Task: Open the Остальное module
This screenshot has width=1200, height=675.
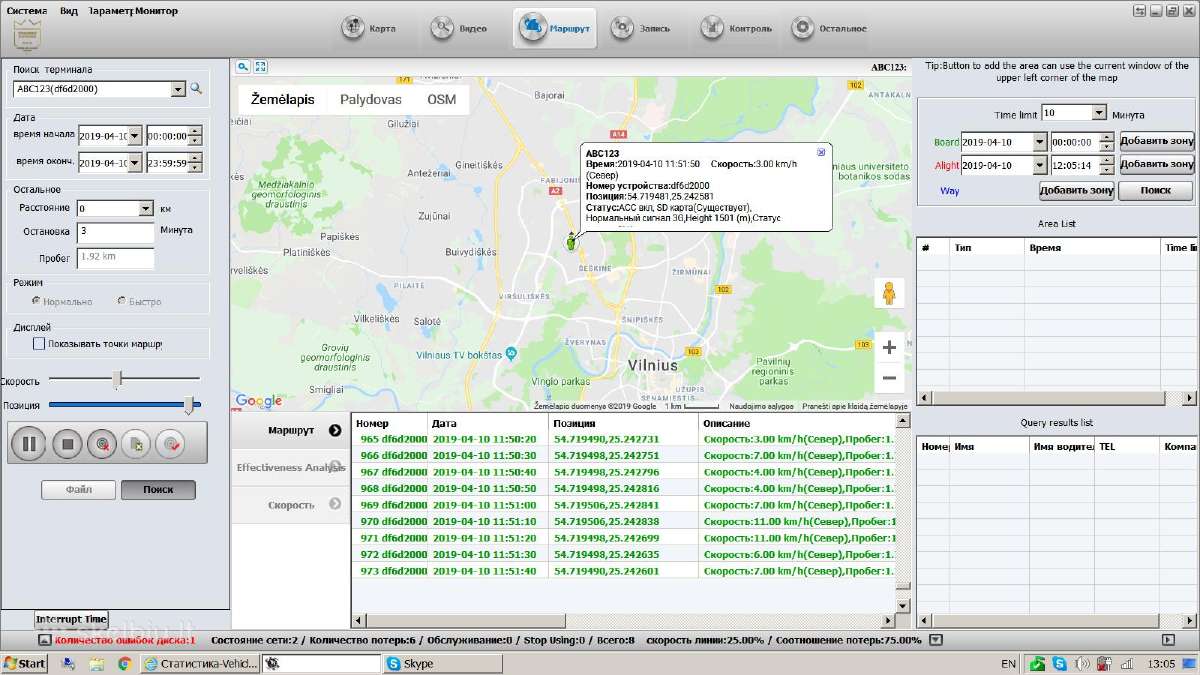Action: 828,28
